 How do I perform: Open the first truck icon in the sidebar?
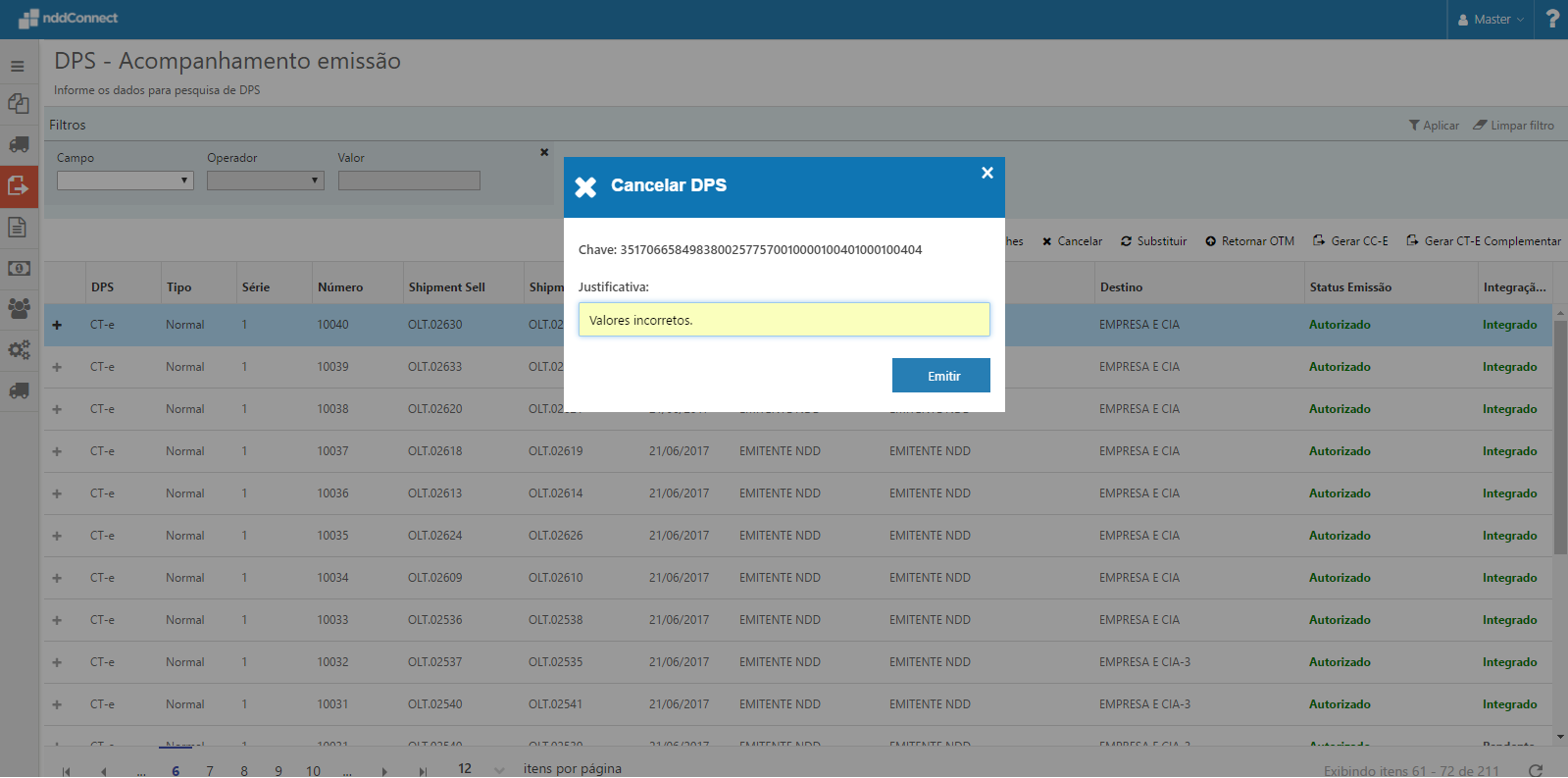click(19, 144)
